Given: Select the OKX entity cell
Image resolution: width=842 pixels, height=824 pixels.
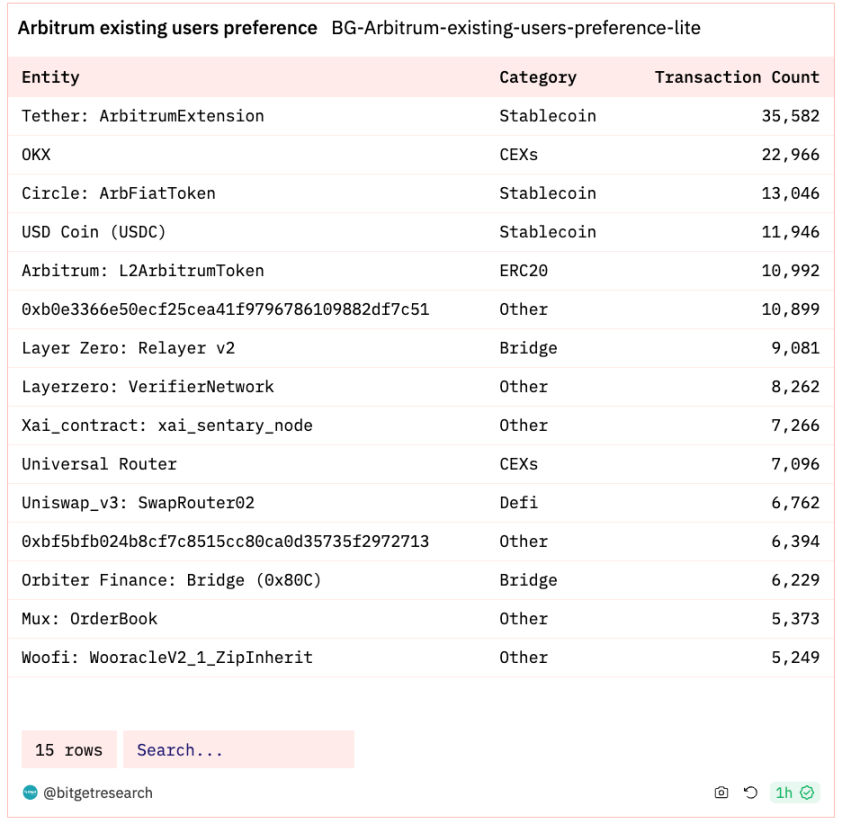Looking at the screenshot, I should pyautogui.click(x=36, y=155).
